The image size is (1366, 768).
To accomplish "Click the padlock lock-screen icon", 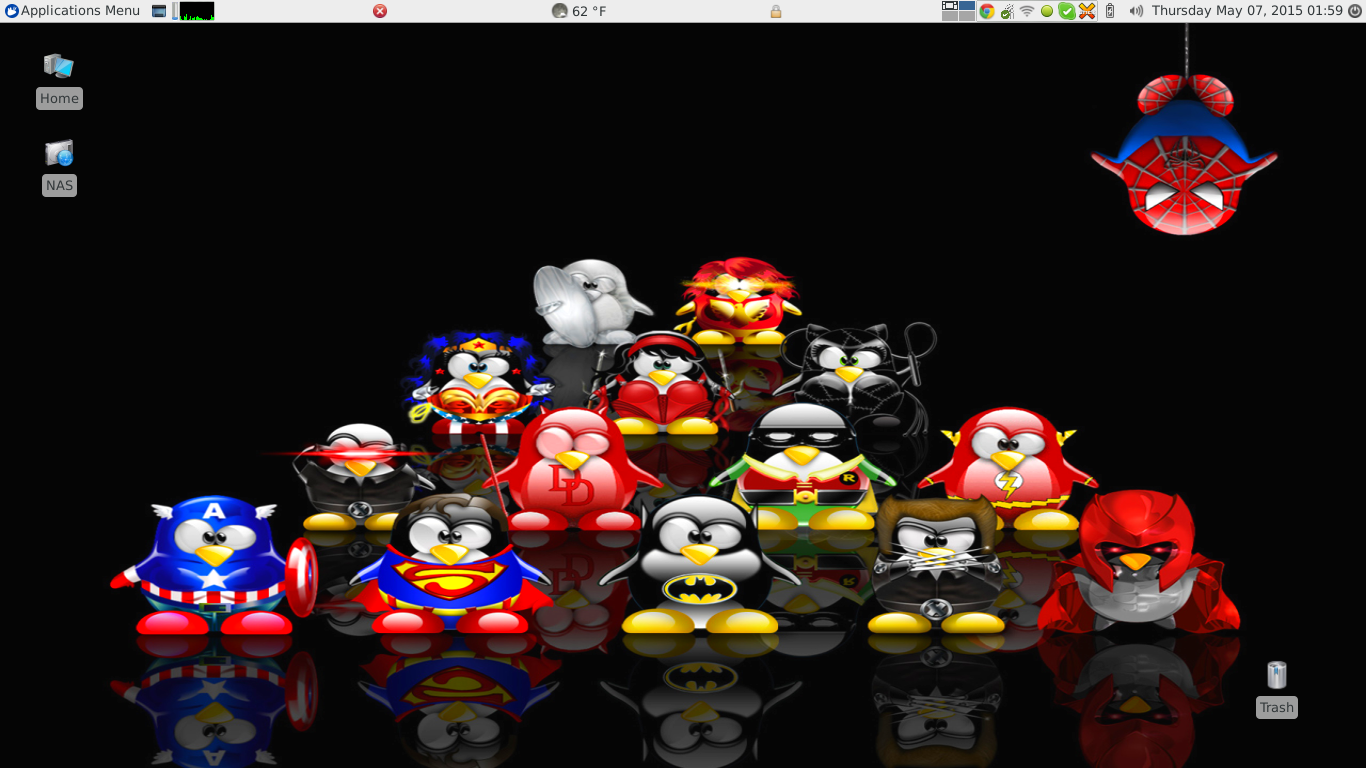I will pos(776,11).
